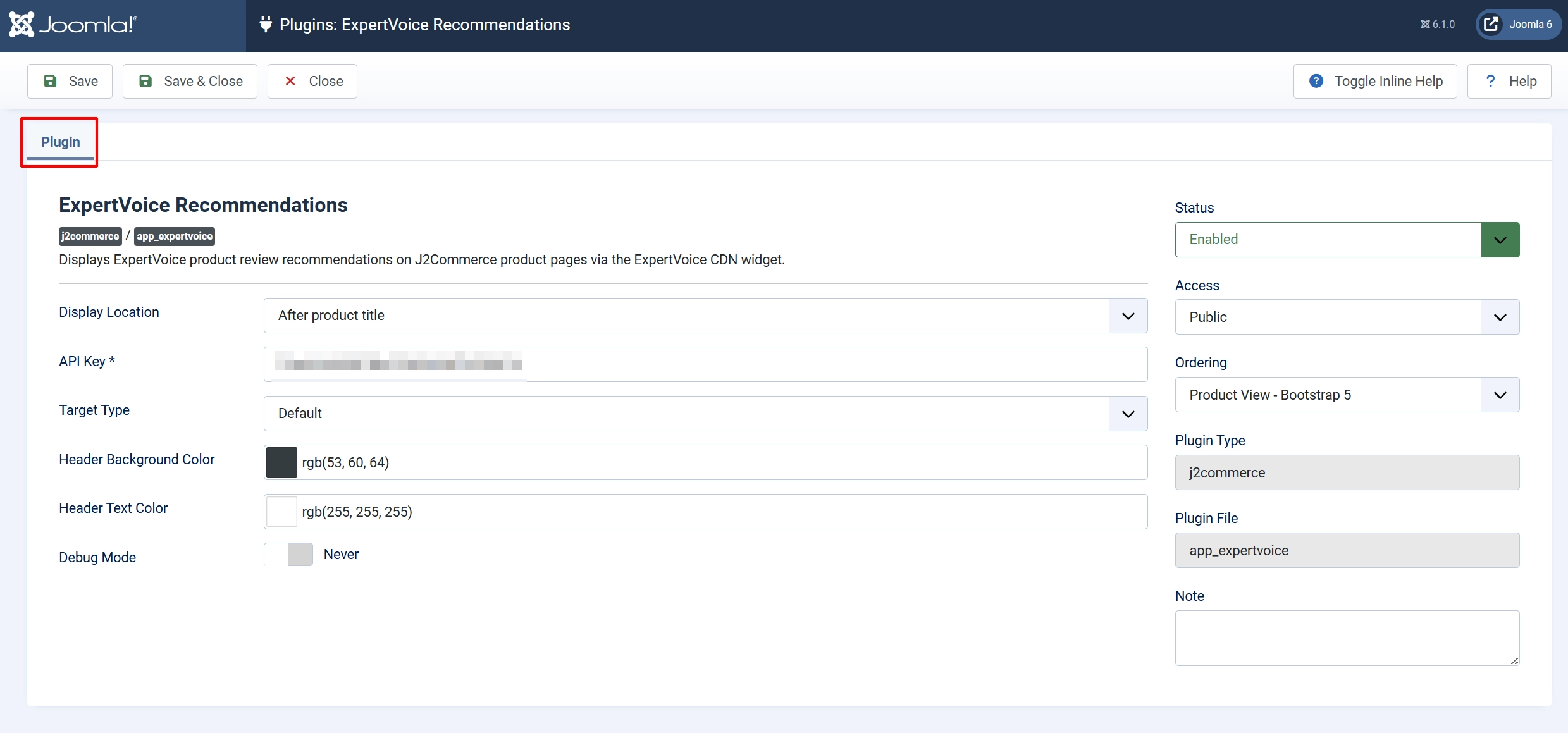Viewport: 1568px width, 733px height.
Task: Click the Toggle Inline Help button
Action: click(1375, 81)
